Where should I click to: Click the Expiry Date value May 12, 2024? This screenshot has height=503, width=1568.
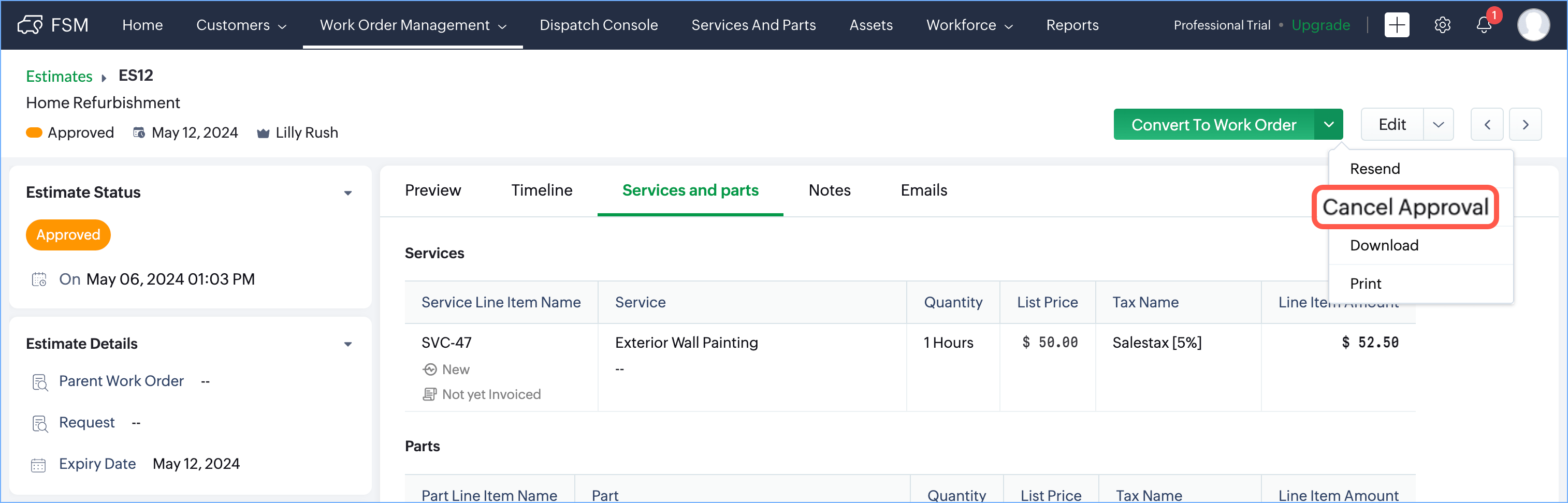(196, 464)
